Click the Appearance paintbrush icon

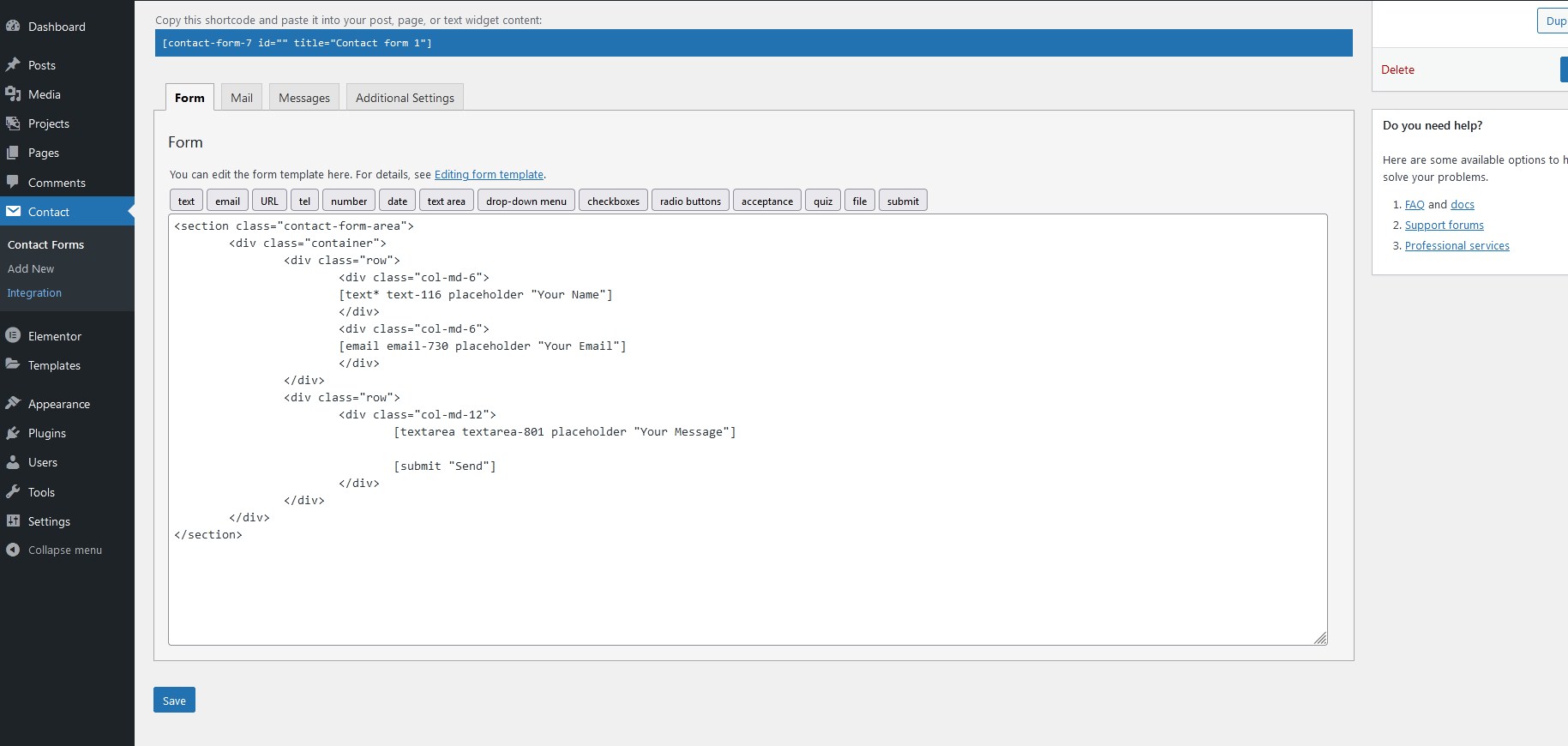pyautogui.click(x=13, y=404)
